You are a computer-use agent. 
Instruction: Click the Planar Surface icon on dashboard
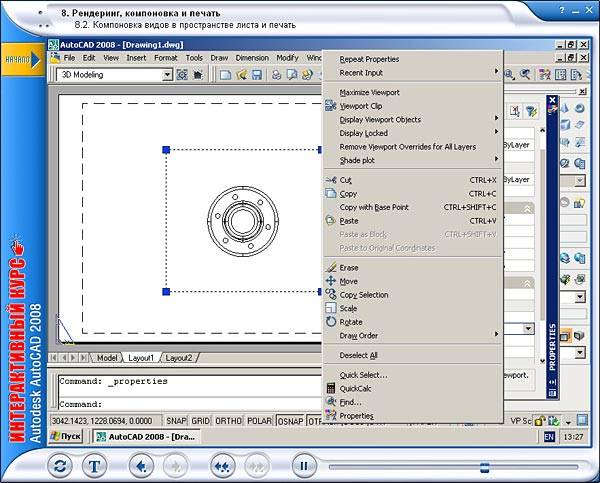[x=580, y=125]
